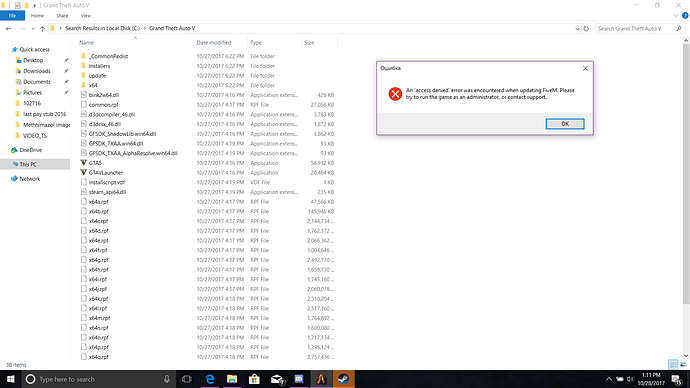690x388 pixels.
Task: Open the Windows Start menu
Action: (x=11, y=379)
